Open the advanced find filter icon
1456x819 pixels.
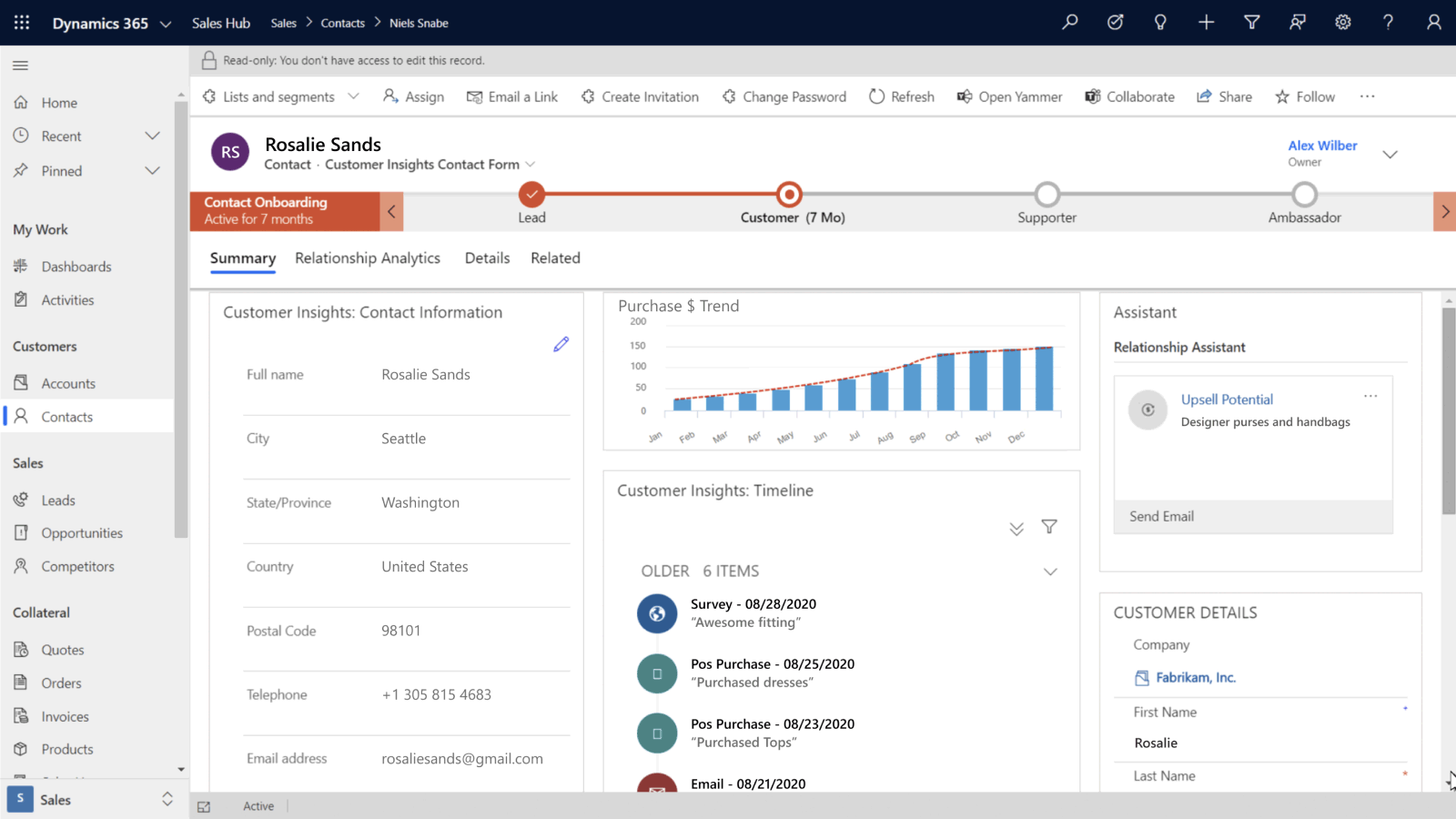[x=1252, y=22]
